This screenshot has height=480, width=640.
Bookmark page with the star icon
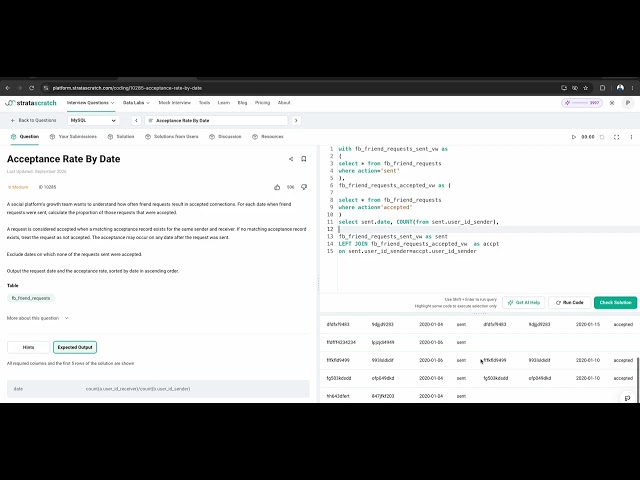click(x=586, y=88)
